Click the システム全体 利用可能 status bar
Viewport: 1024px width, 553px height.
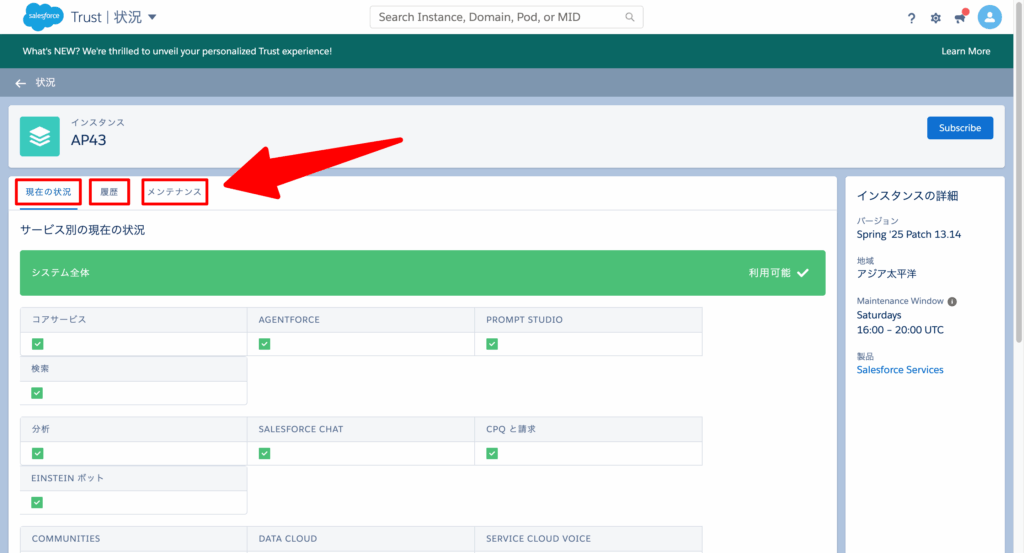click(x=423, y=273)
